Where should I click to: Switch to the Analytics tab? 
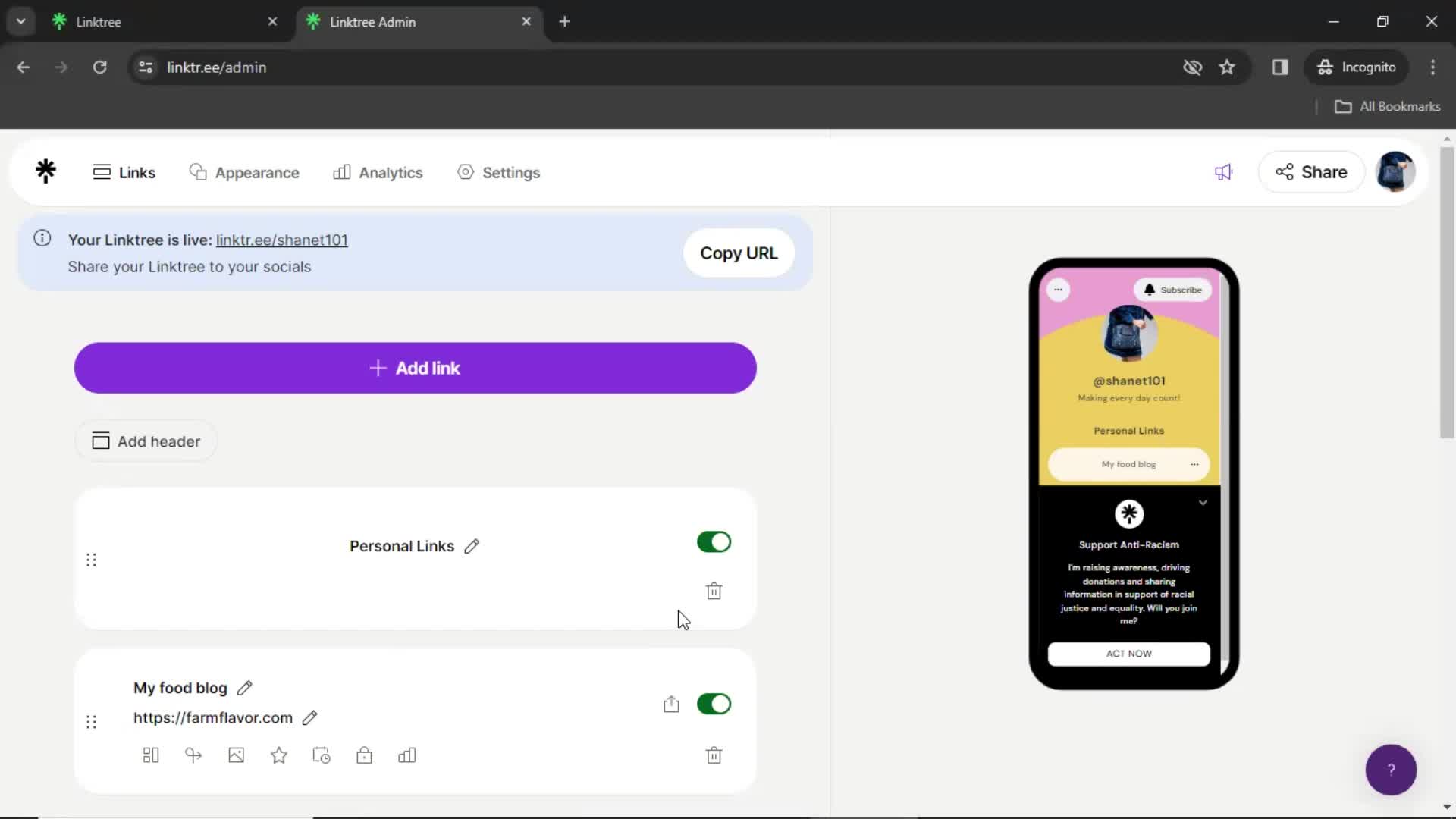point(378,172)
